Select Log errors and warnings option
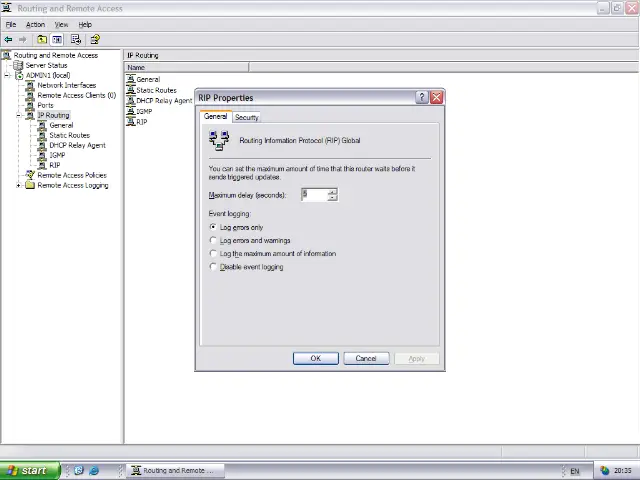This screenshot has width=640, height=480. pyautogui.click(x=213, y=240)
